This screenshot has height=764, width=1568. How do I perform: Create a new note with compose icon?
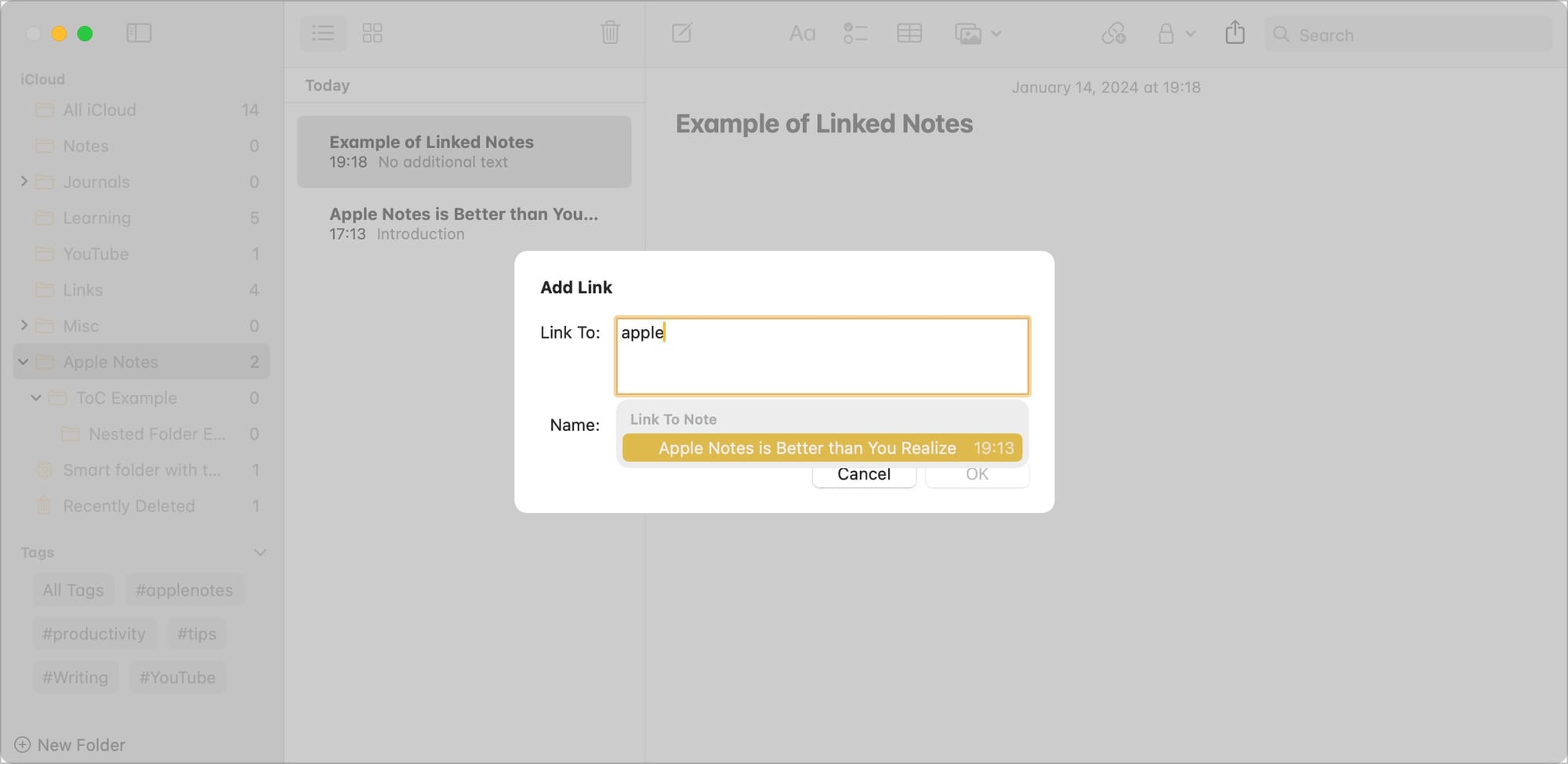pos(681,33)
